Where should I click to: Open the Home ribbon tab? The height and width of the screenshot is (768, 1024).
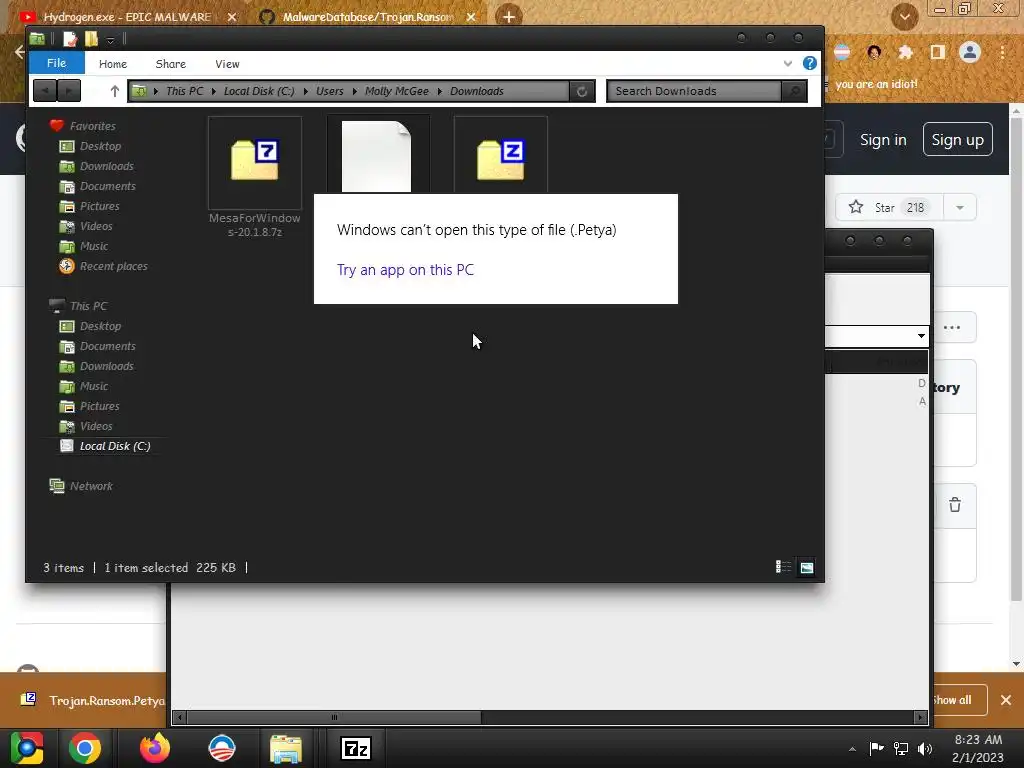[x=112, y=64]
